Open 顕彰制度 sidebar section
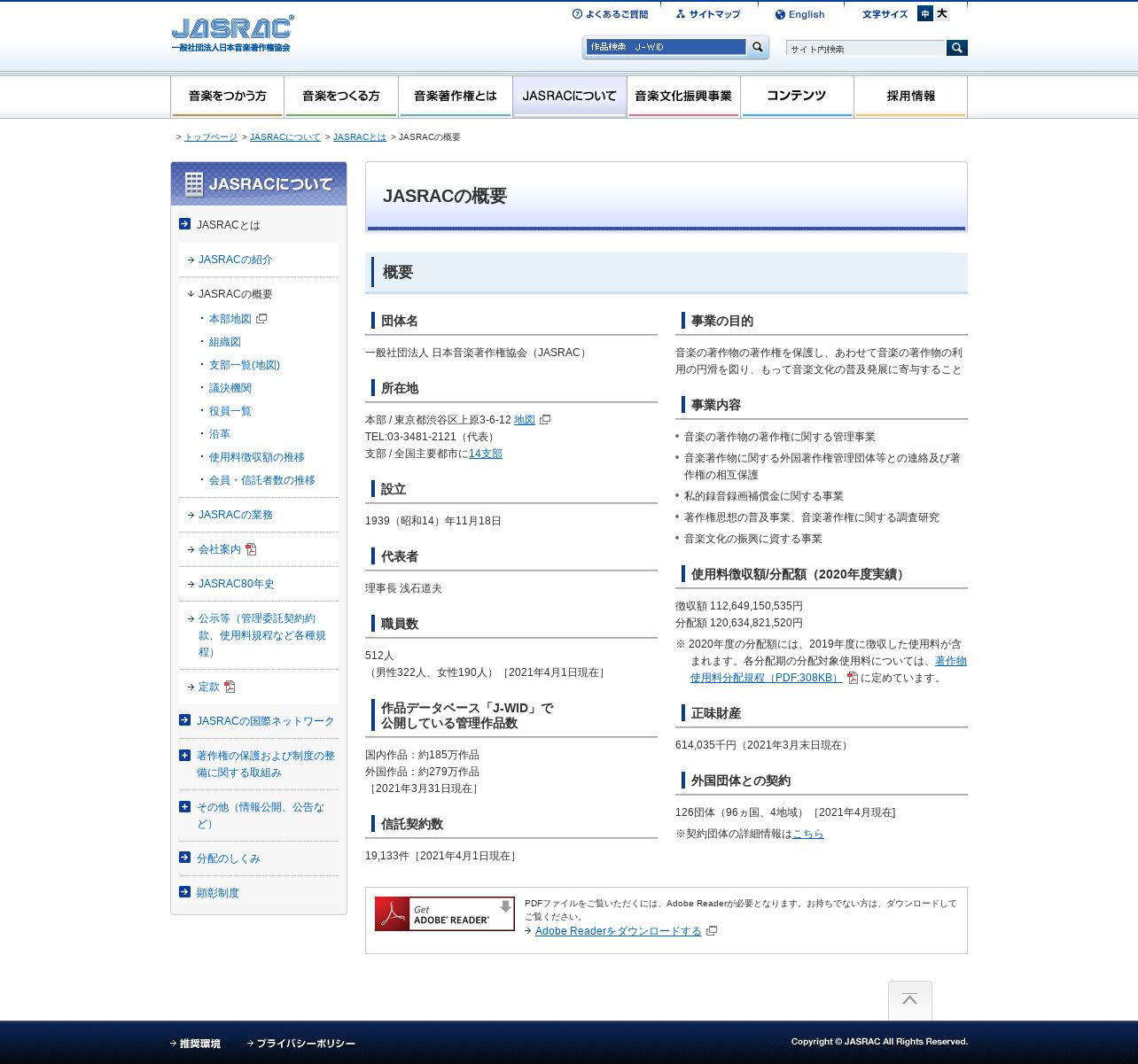This screenshot has width=1138, height=1064. 218,893
